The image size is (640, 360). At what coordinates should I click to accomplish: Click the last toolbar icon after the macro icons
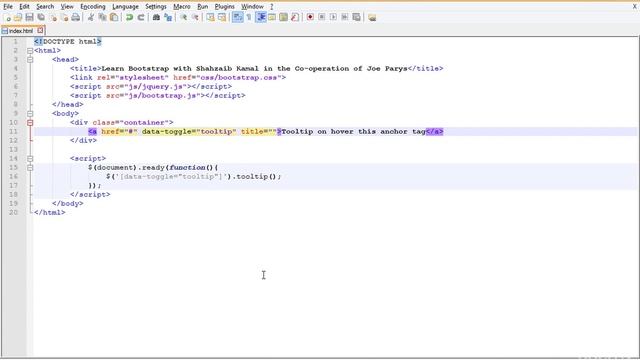[372, 18]
